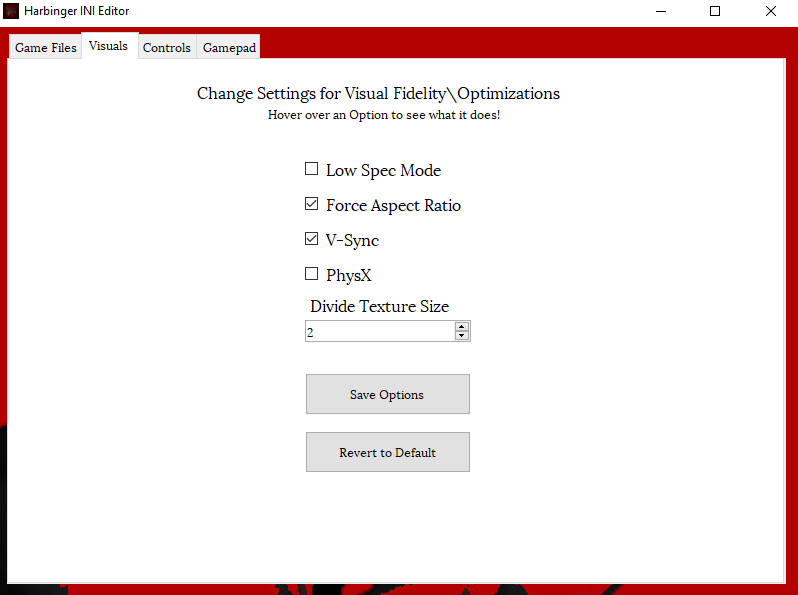Click the Low Spec Mode label
This screenshot has width=798, height=595.
tap(383, 171)
